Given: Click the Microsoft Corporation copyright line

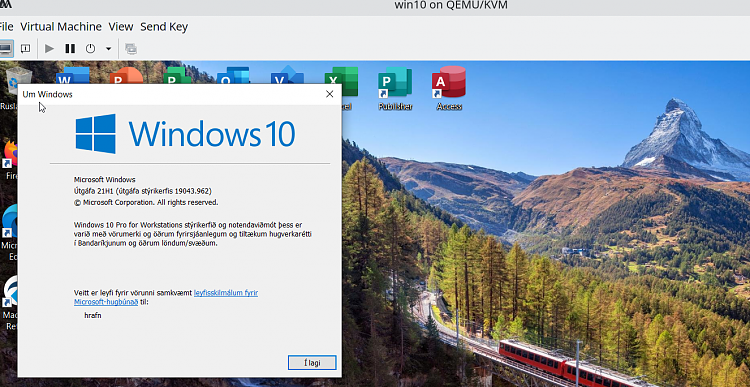Looking at the screenshot, I should [x=146, y=202].
